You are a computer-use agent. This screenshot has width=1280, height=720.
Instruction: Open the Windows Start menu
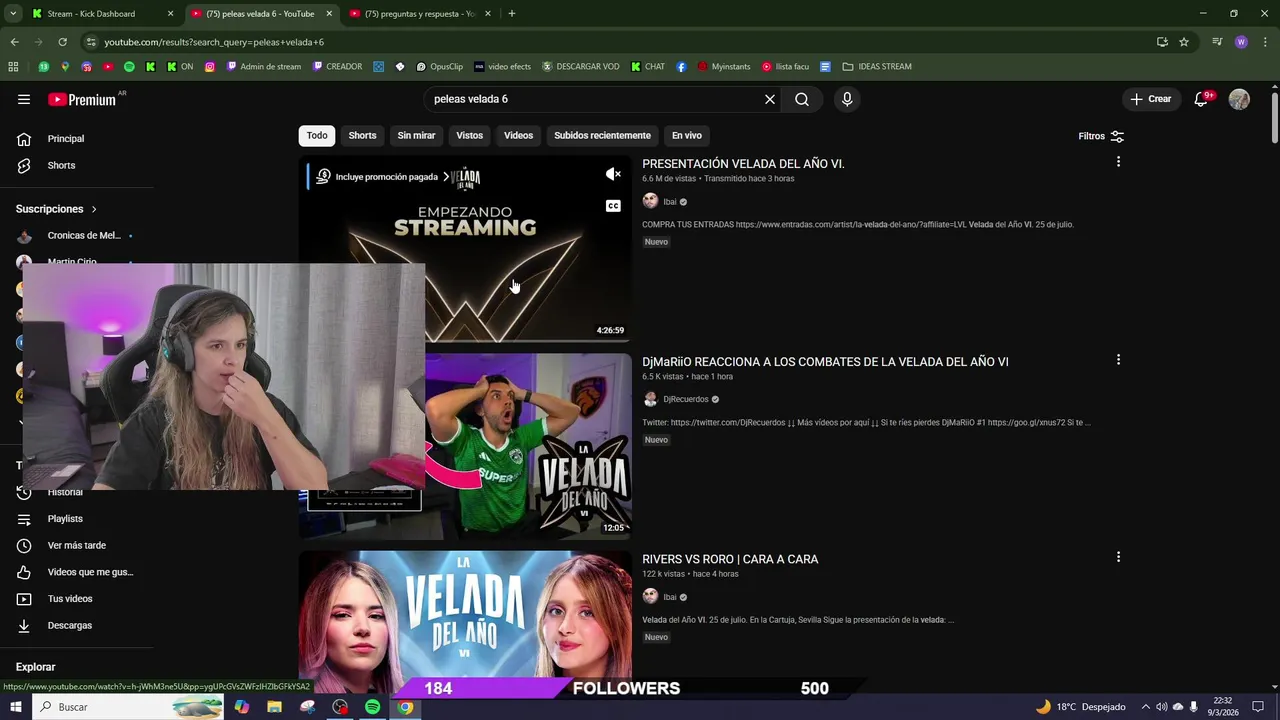click(x=15, y=707)
